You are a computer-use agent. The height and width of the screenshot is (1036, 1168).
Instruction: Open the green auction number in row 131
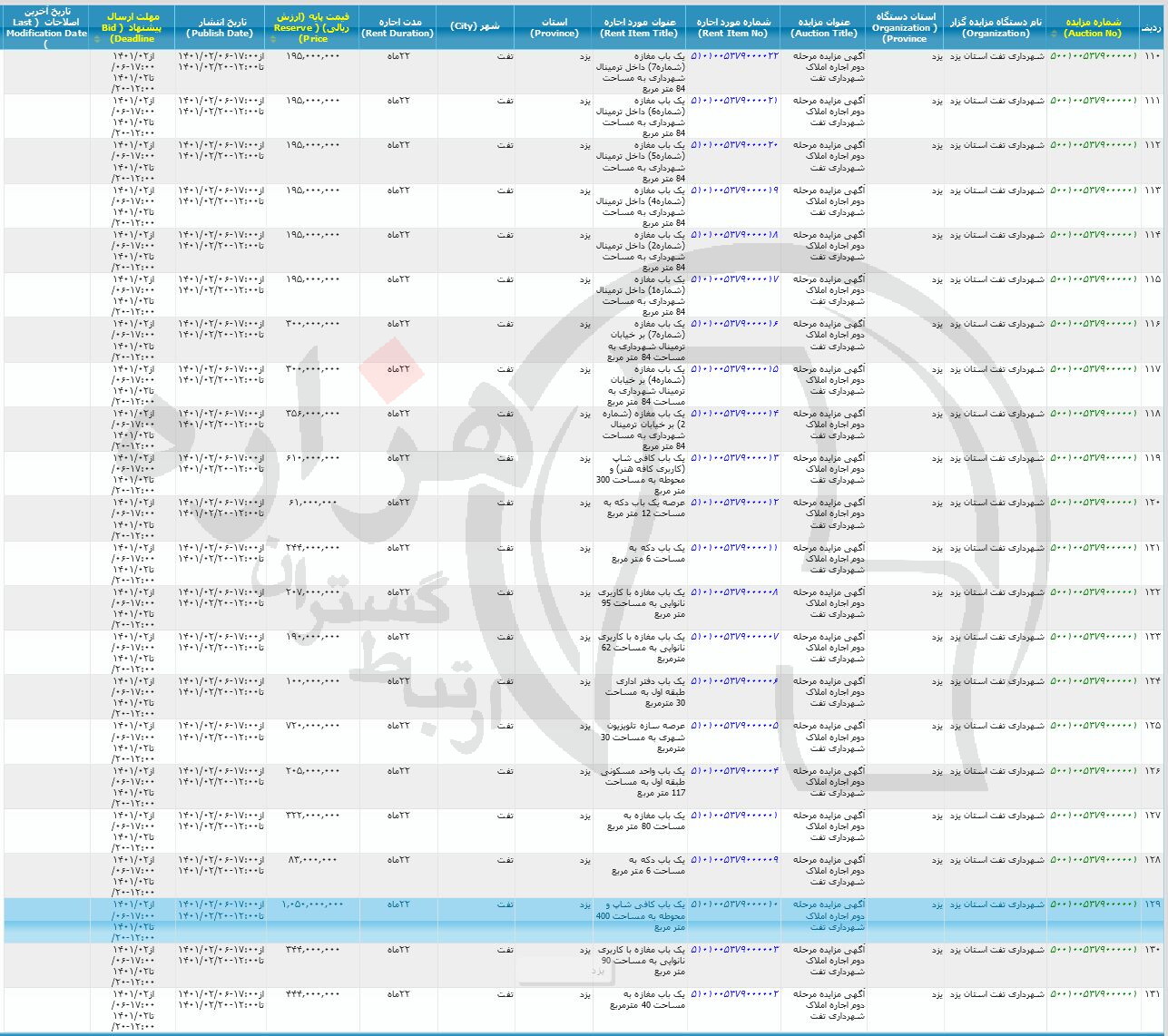point(1093,994)
